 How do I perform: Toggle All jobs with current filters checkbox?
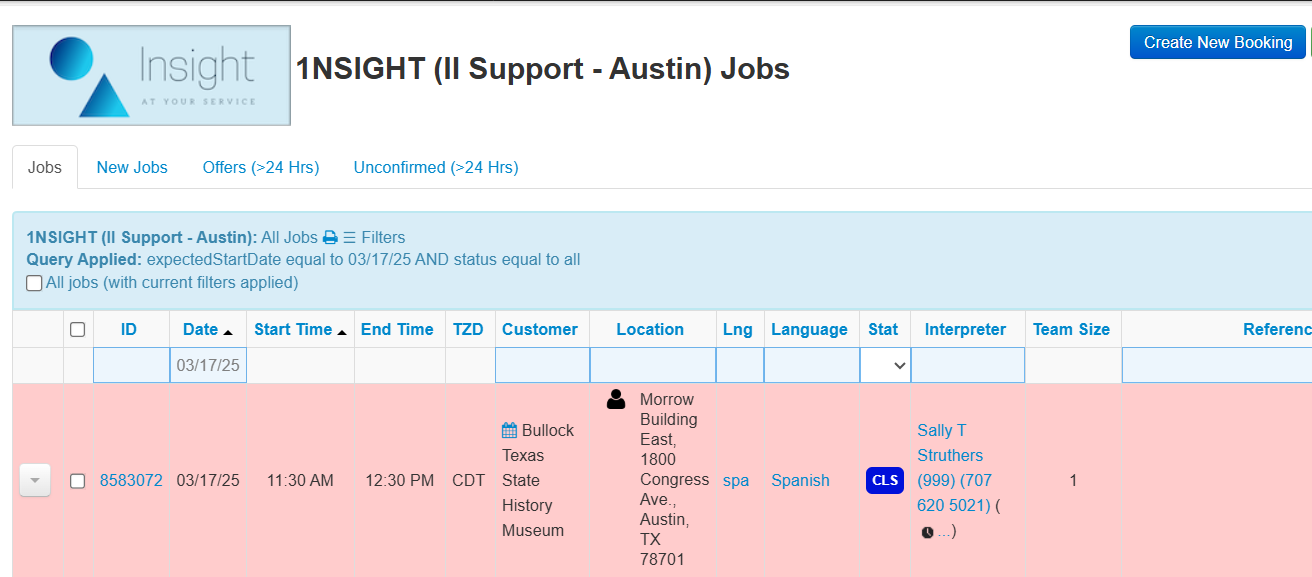[34, 283]
